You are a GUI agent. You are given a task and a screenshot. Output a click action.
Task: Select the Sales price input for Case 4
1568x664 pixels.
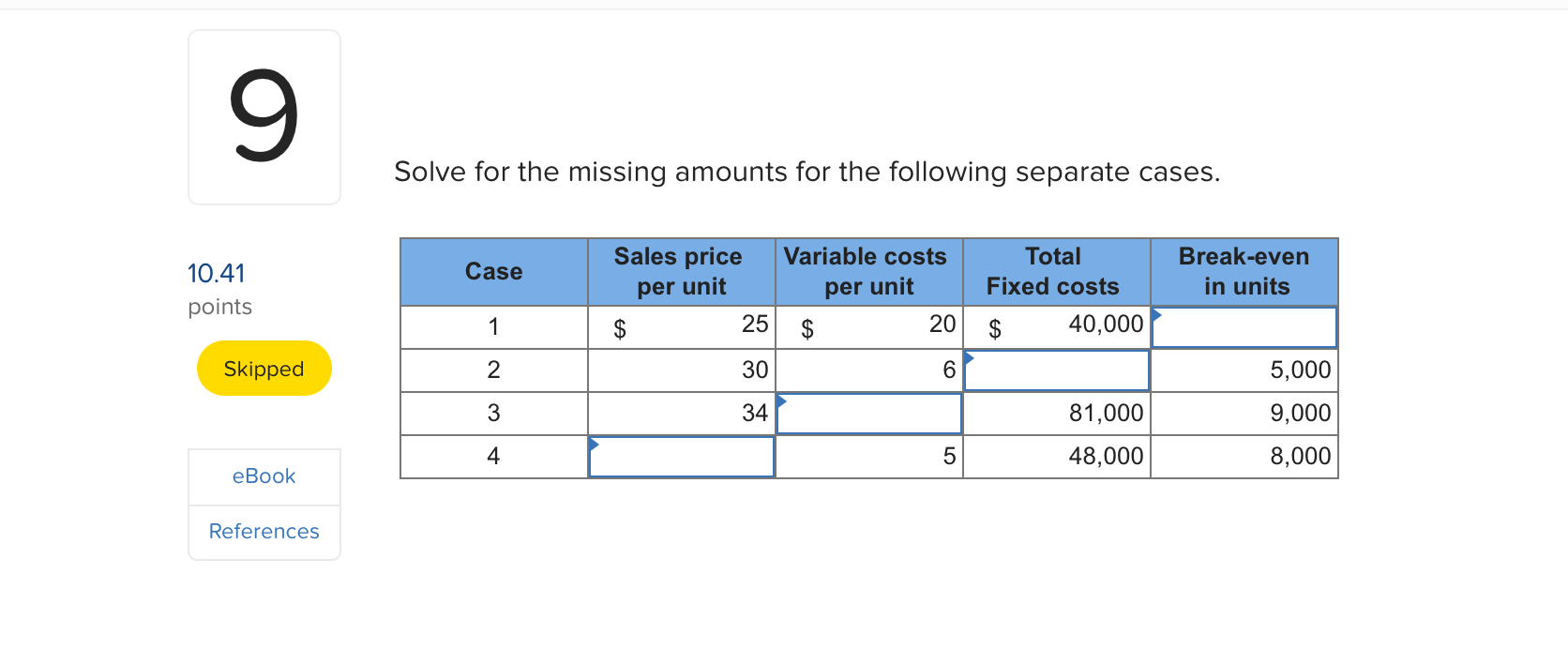click(x=681, y=456)
